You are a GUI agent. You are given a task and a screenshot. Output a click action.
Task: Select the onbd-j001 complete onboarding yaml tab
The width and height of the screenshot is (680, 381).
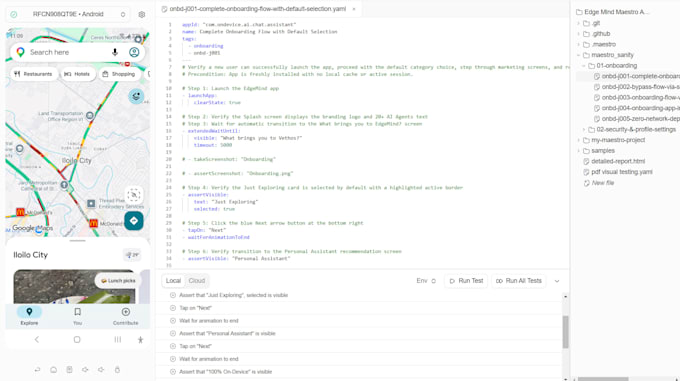point(258,9)
